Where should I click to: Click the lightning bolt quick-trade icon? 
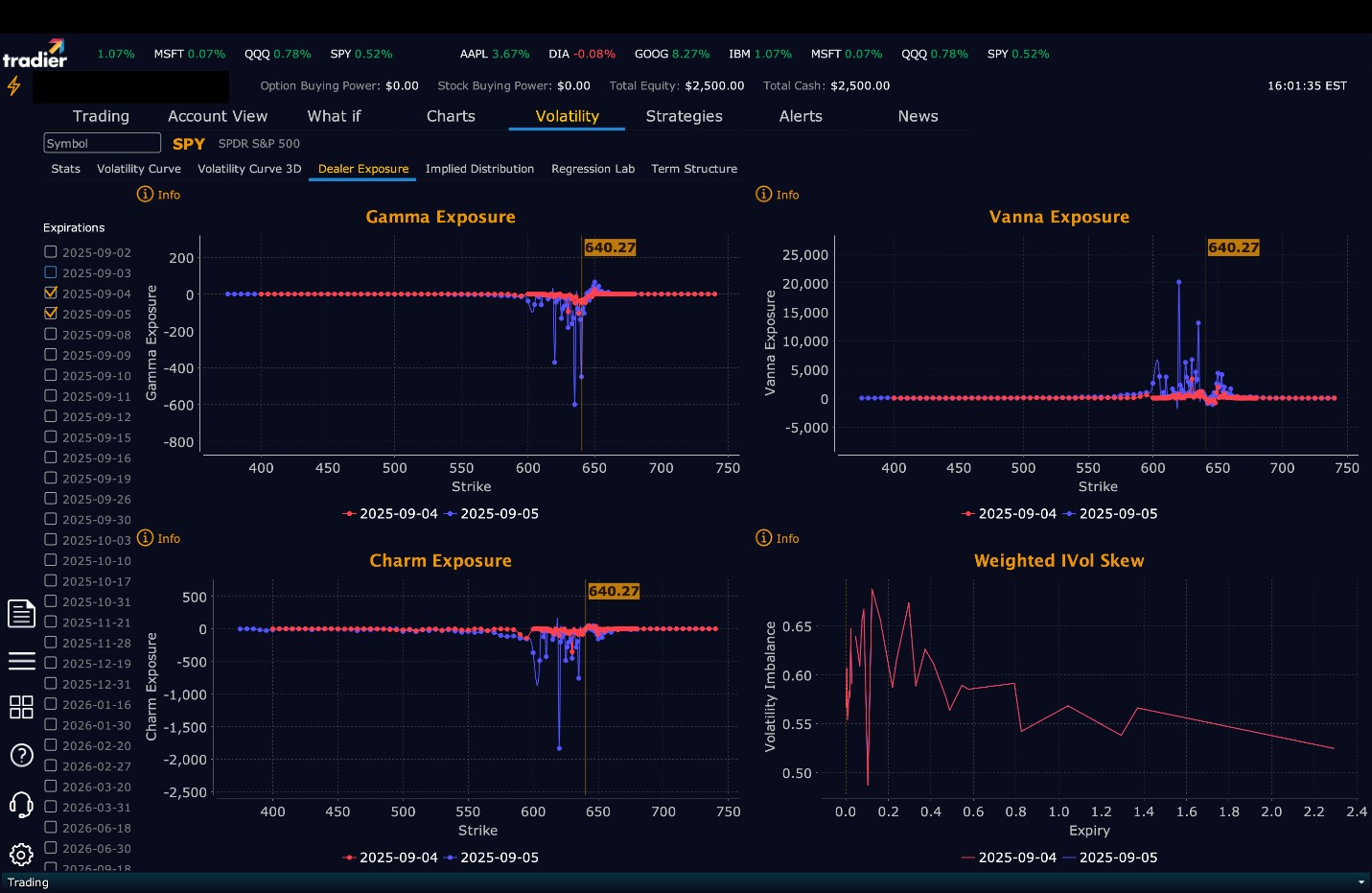point(13,86)
